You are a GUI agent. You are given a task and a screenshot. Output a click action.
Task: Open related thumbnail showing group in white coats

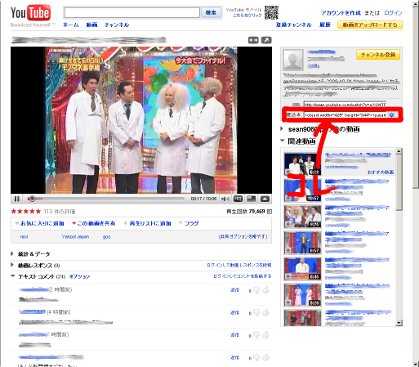click(x=303, y=216)
